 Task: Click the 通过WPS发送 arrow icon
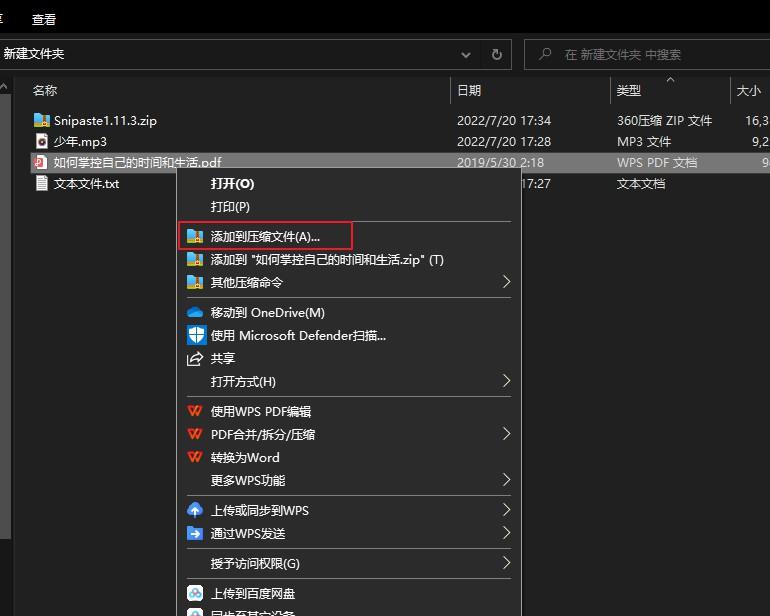[195, 534]
